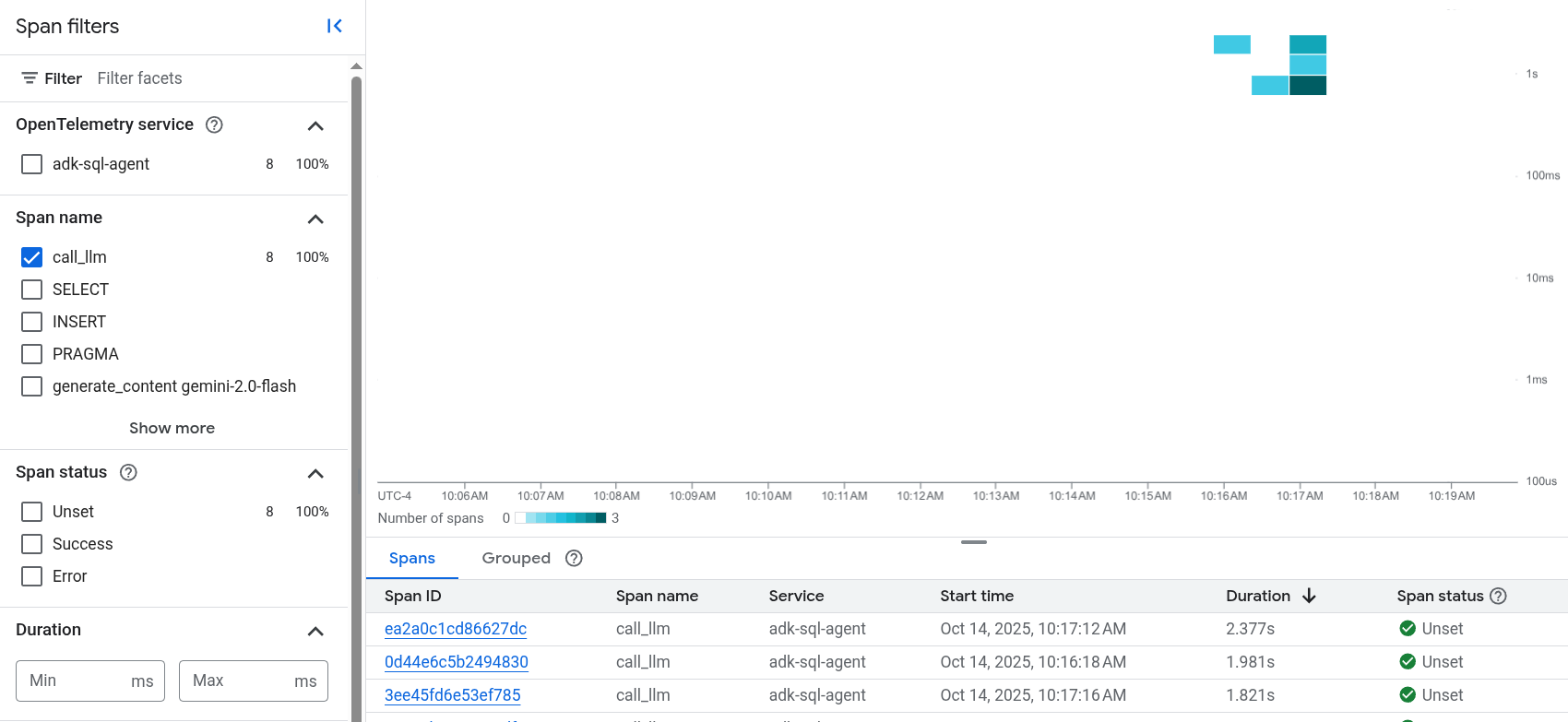1568x722 pixels.
Task: Focus the Min duration input field
Action: click(x=74, y=681)
